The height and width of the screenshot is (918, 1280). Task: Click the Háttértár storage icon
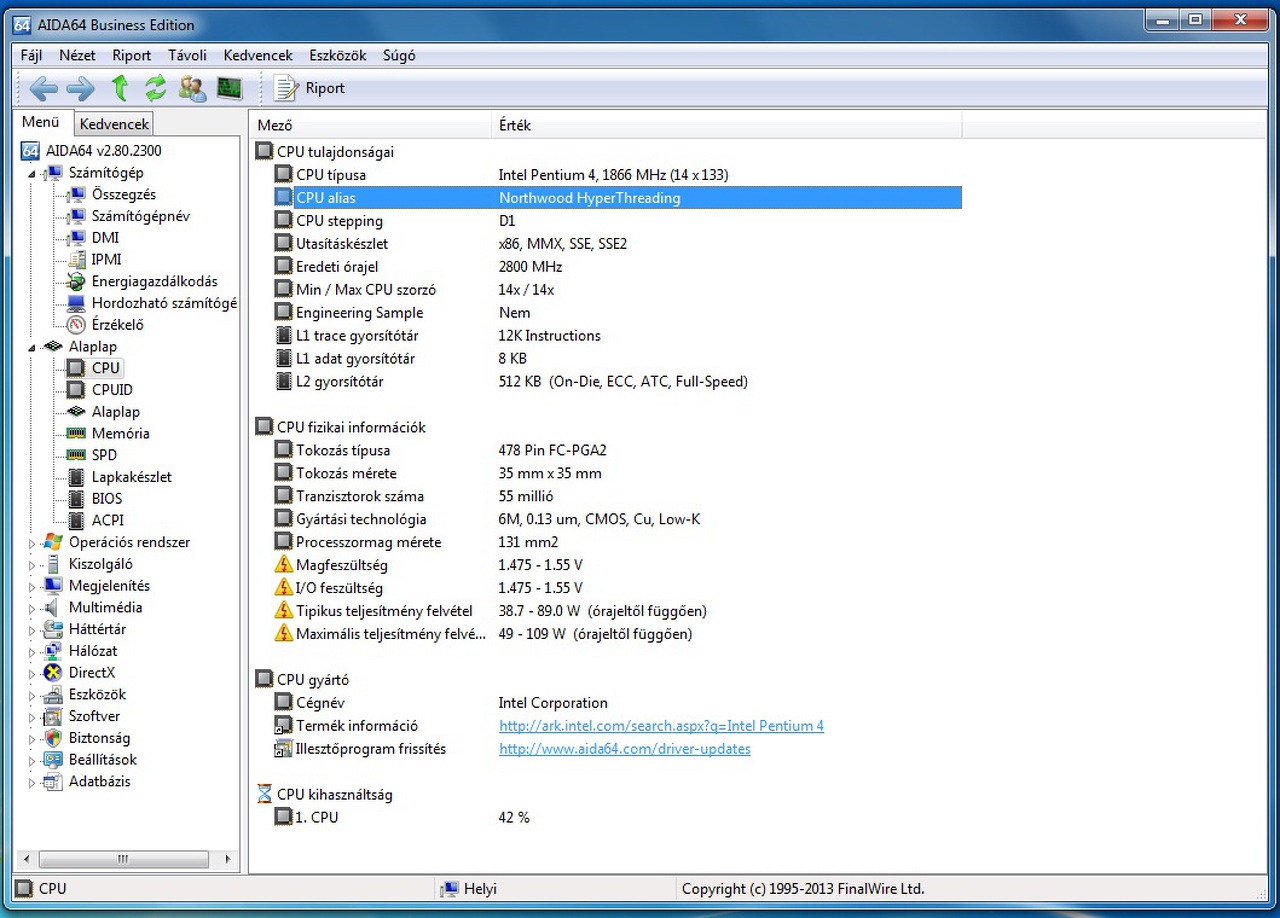pyautogui.click(x=53, y=630)
